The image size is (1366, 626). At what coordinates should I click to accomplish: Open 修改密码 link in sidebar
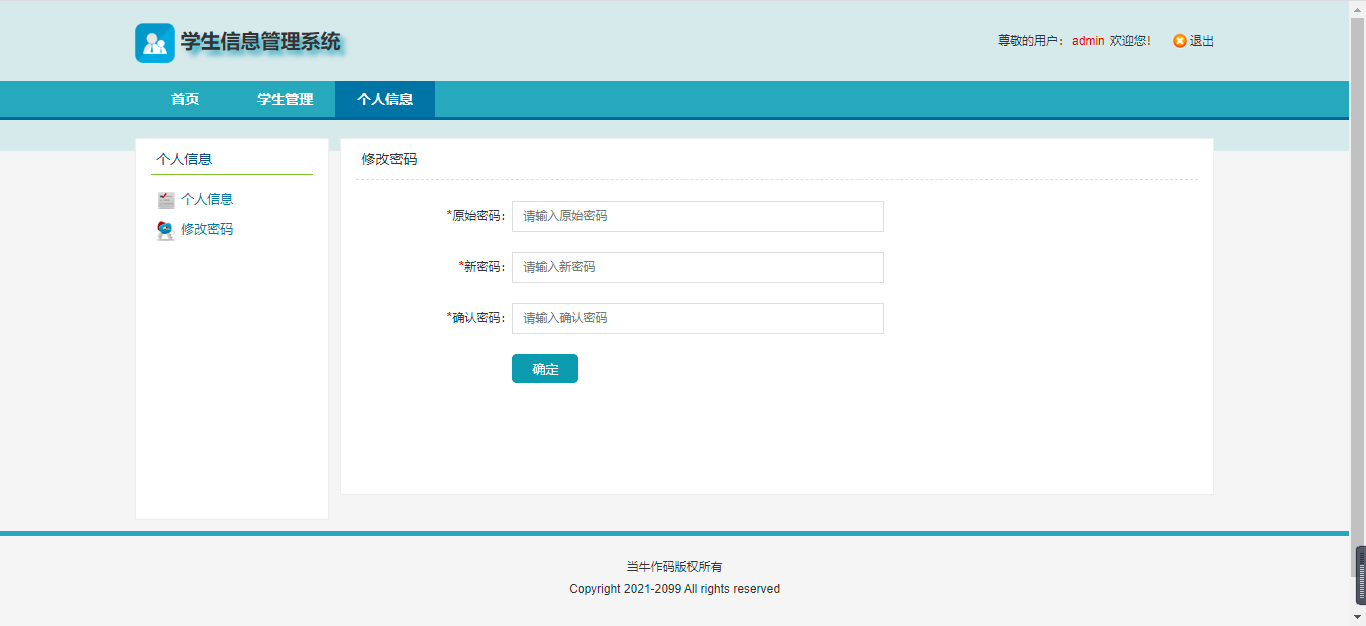207,229
